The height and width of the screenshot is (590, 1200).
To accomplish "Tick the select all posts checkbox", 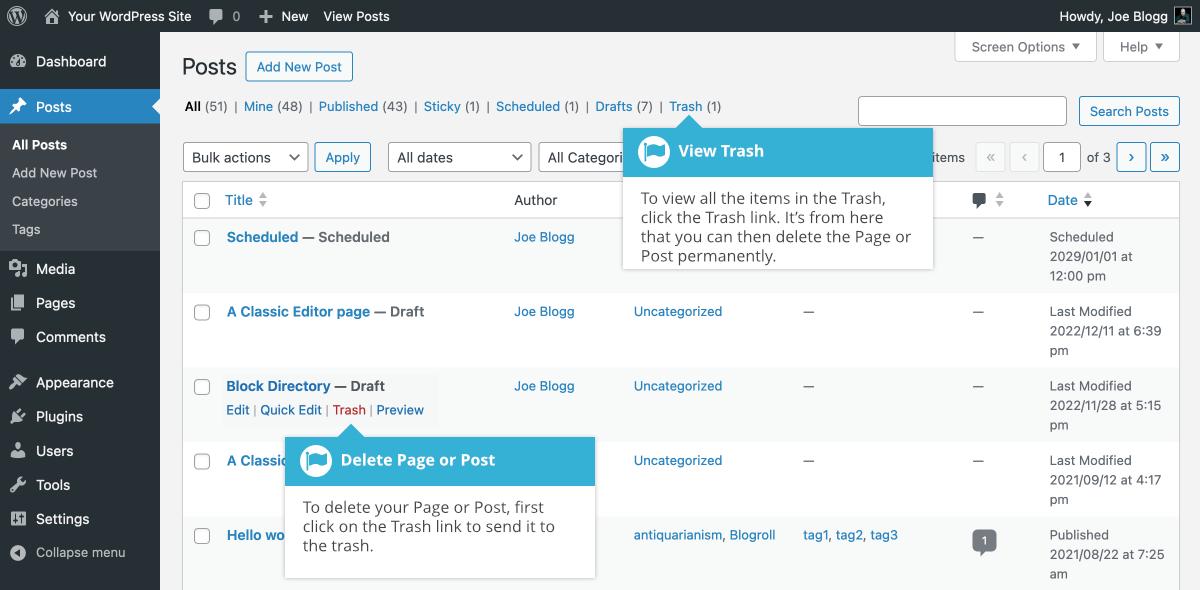I will pyautogui.click(x=202, y=201).
